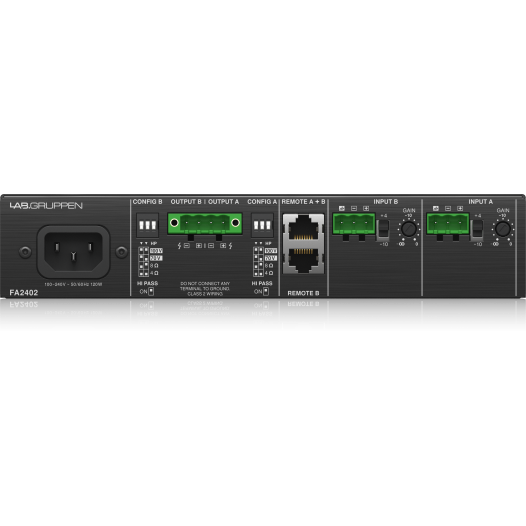This screenshot has height=526, width=526.
Task: Click the GAIN label above INPUT B knob
Action: (x=409, y=210)
